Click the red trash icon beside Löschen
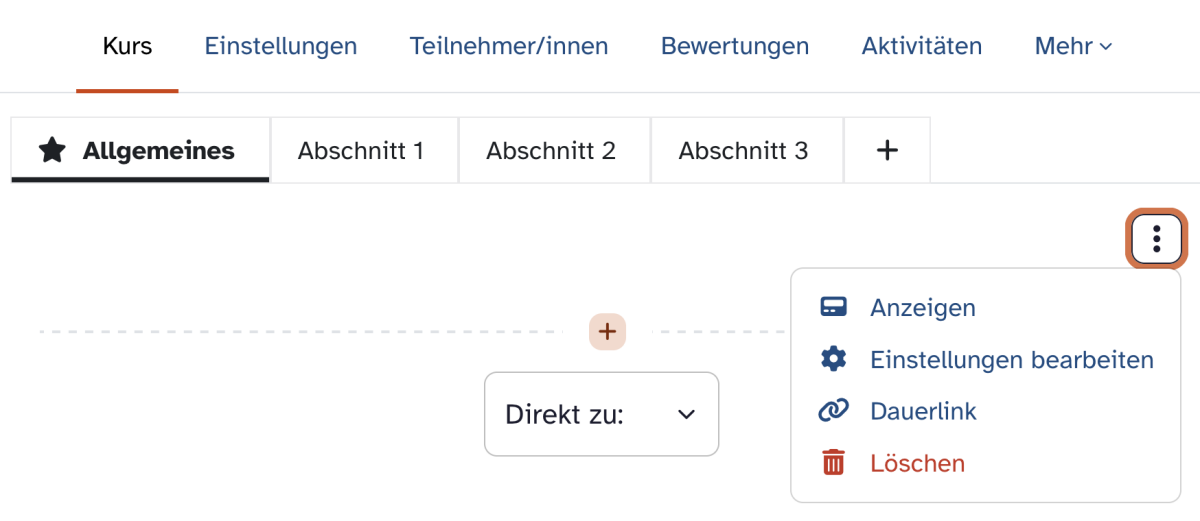Screen dimensions: 1200x521 coord(833,463)
